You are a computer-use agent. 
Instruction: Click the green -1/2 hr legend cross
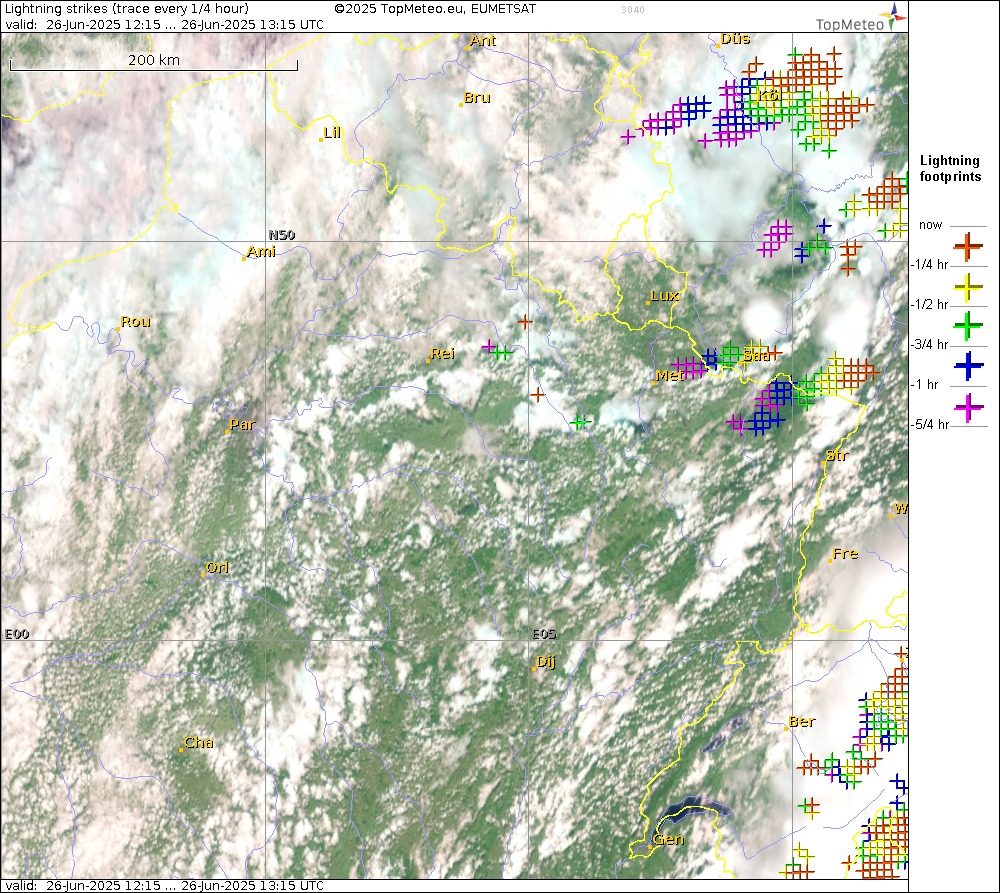pos(967,327)
